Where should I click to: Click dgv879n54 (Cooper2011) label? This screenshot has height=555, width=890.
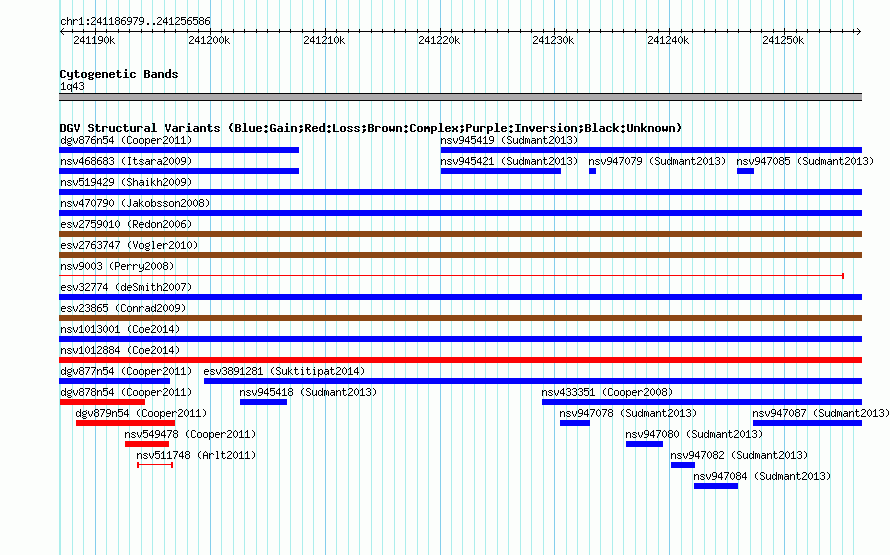(x=141, y=413)
